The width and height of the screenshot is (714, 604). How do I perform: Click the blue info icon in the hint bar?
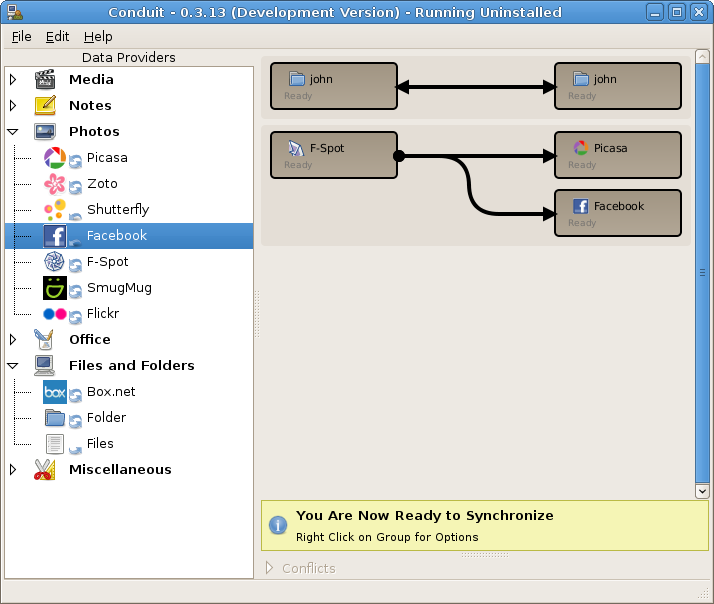(278, 525)
